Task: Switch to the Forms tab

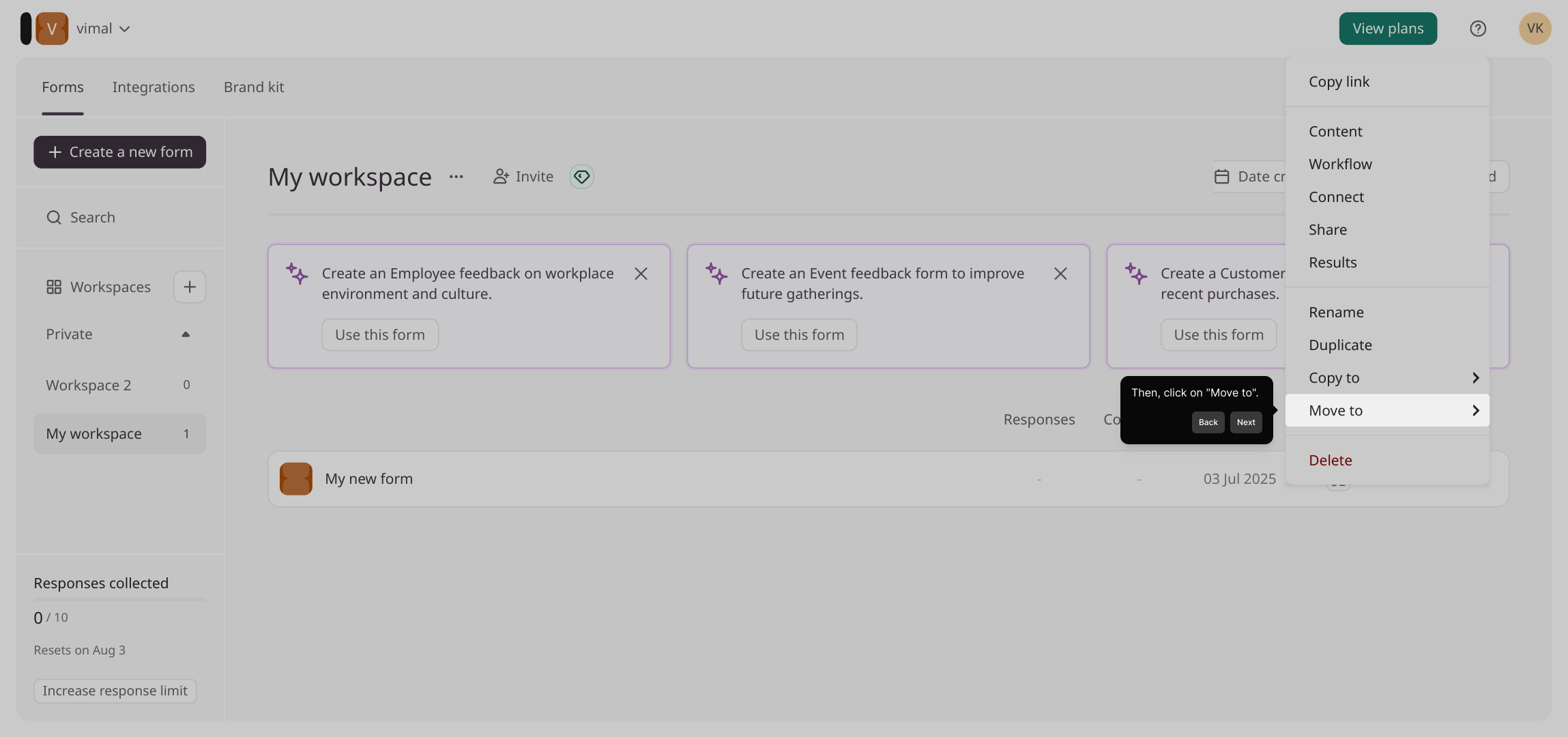Action: point(63,87)
